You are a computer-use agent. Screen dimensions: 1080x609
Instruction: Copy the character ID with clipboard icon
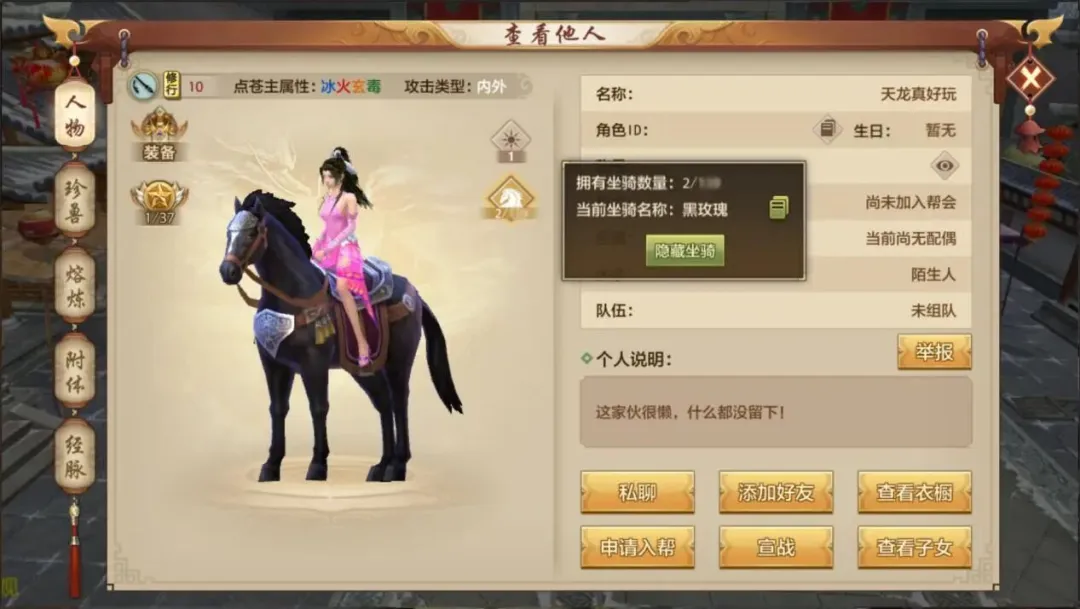point(827,129)
